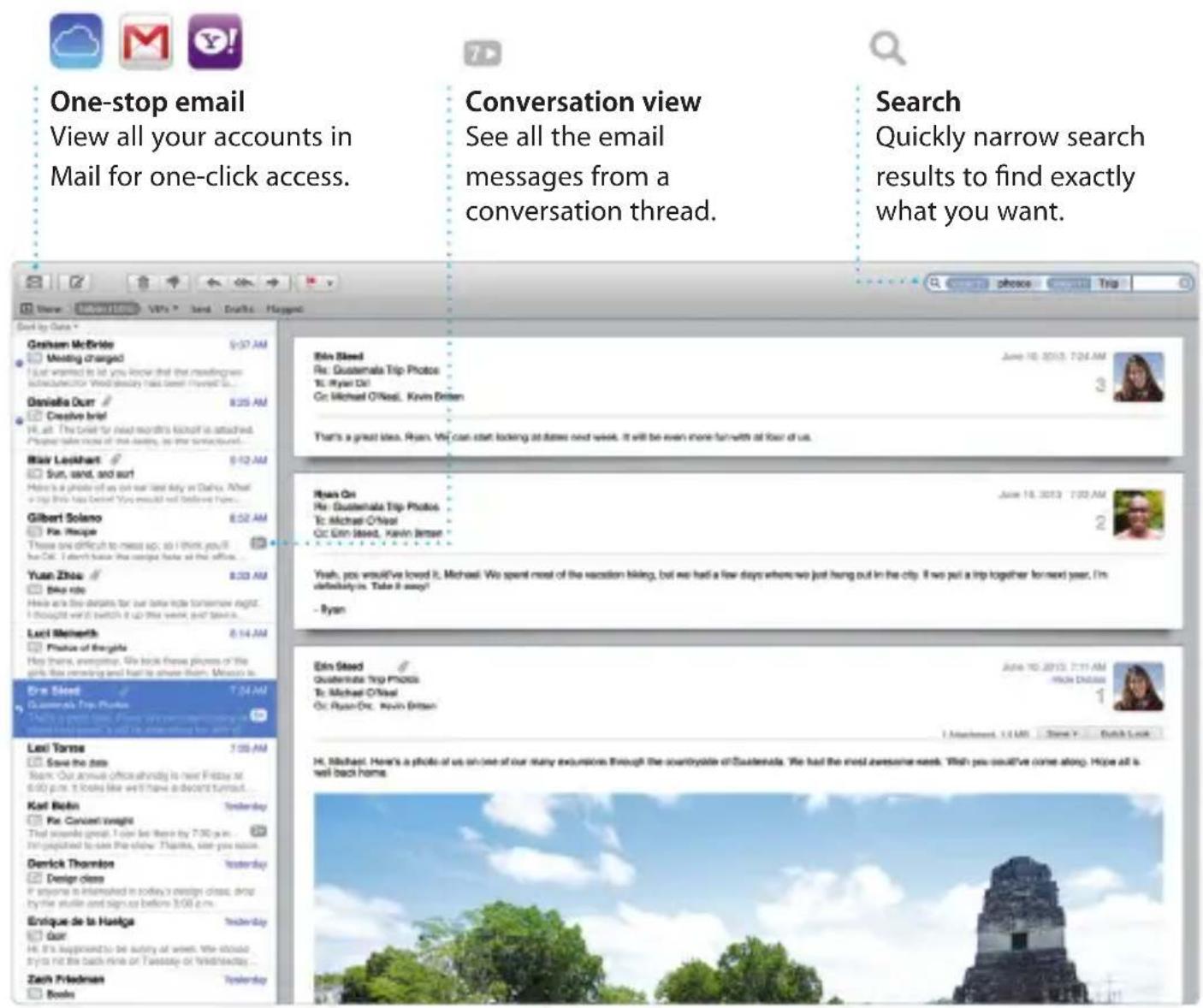This screenshot has width=1203, height=1008.
Task: Open the Save attachment dropdown
Action: point(1063,733)
